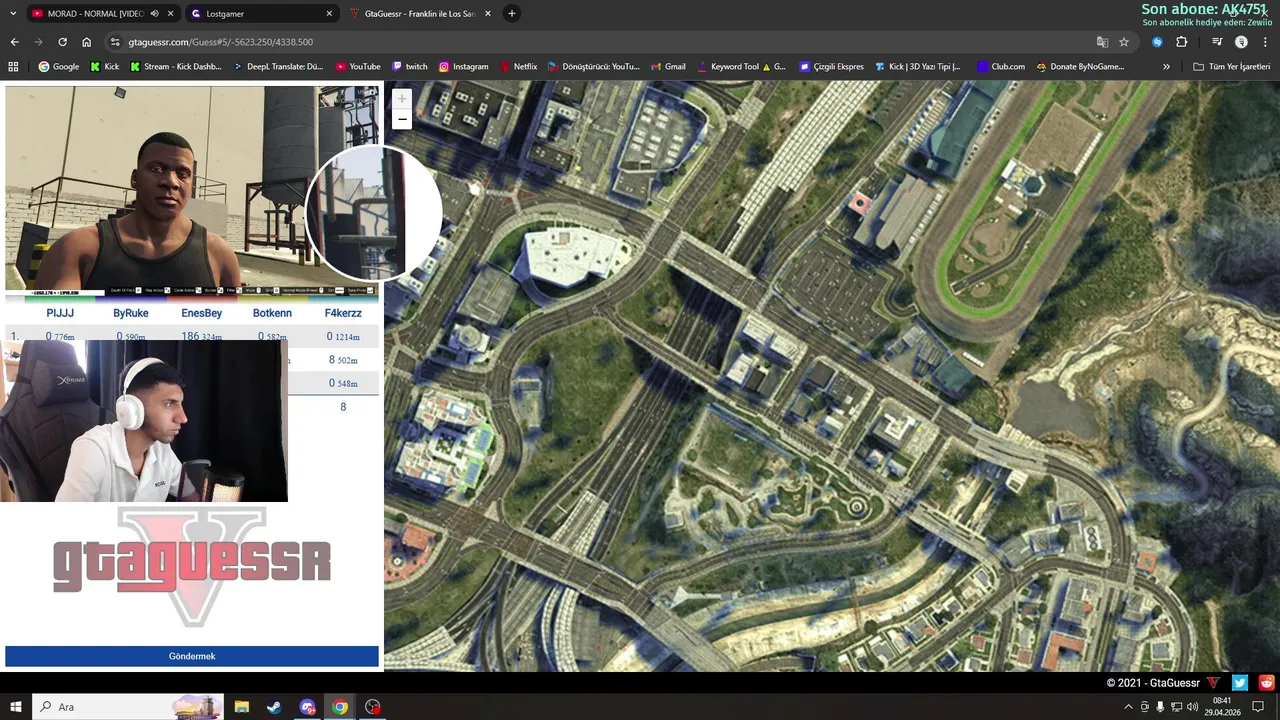Reload the current page
1280x720 pixels.
pos(62,42)
